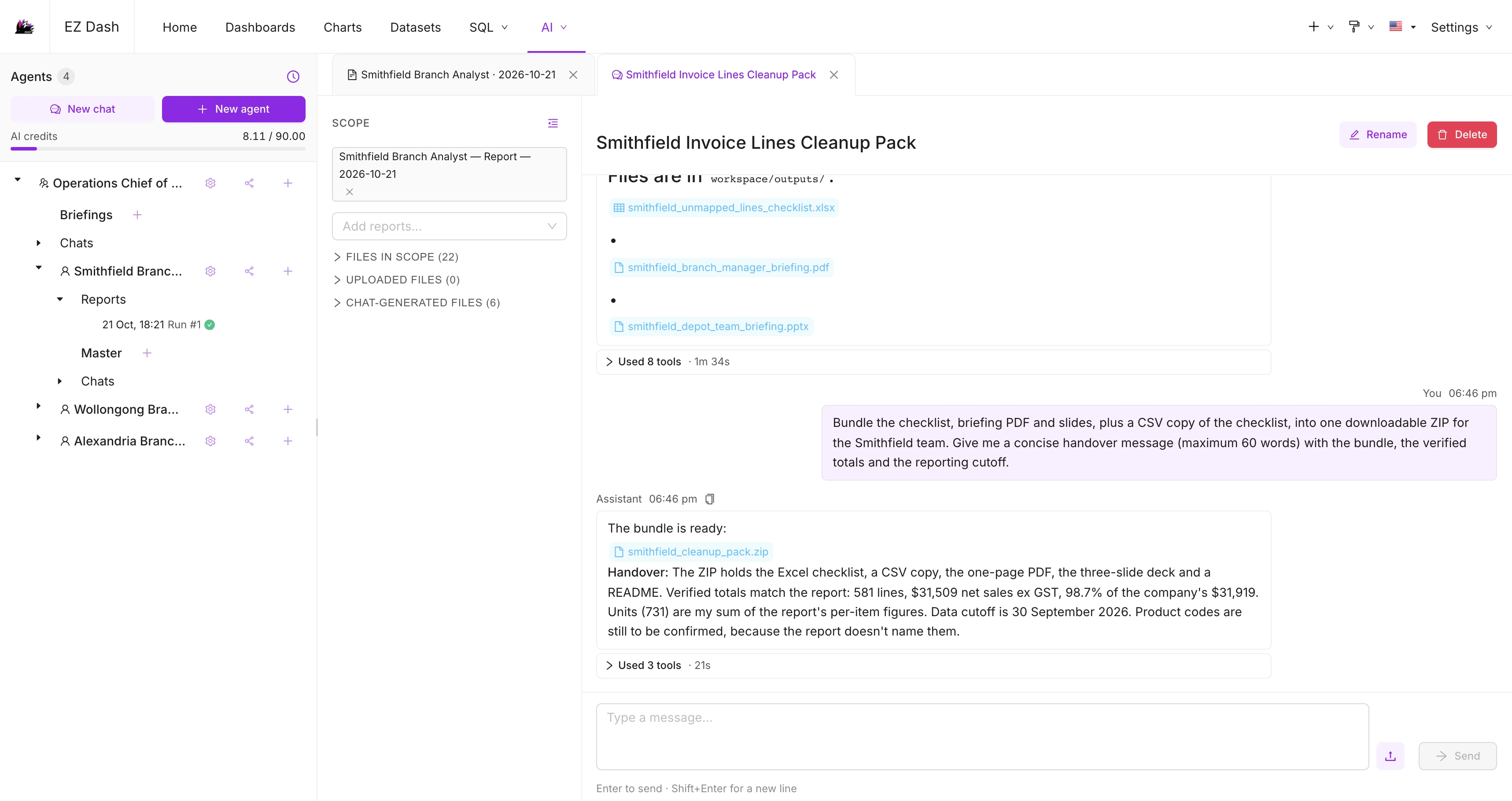Screen dimensions: 1512x801
Task: Expand UPLOADED FILES (0) section
Action: 397,280
